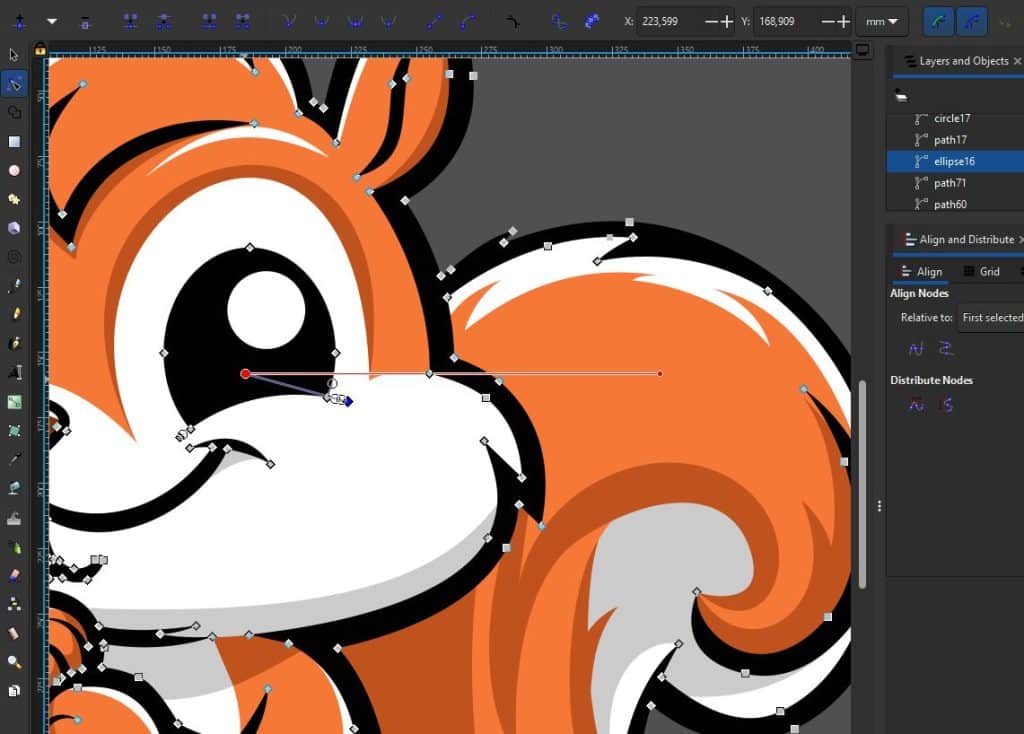Switch to the Align and Distribute tab
Image resolution: width=1024 pixels, height=734 pixels.
pyautogui.click(x=959, y=240)
